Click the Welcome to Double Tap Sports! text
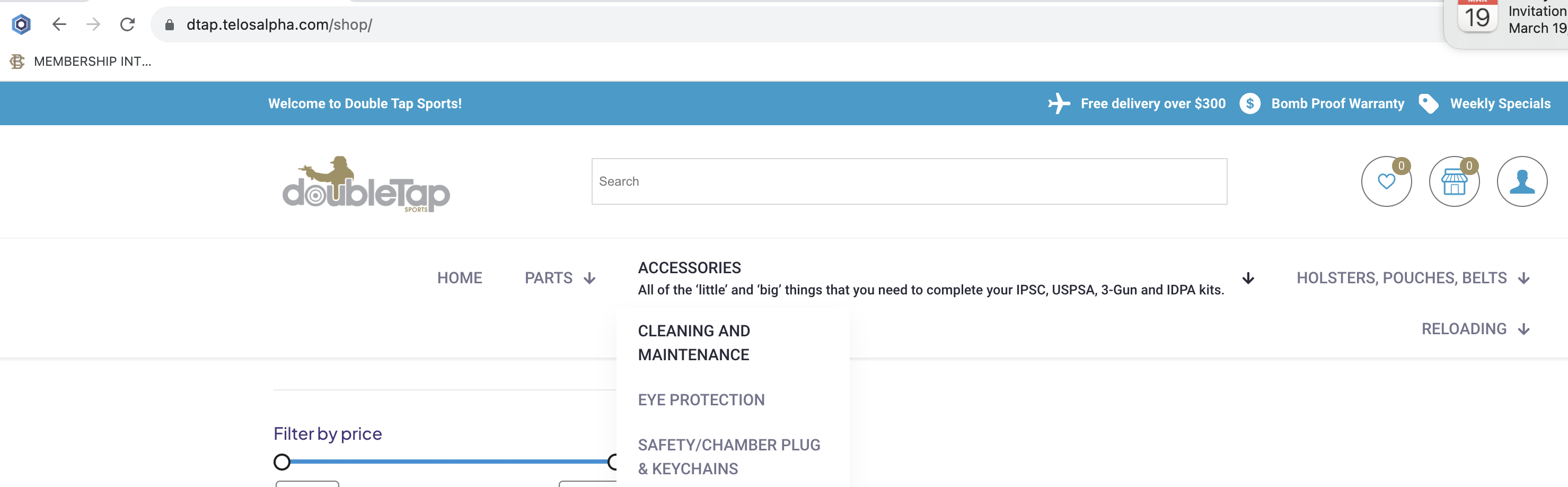 coord(365,103)
